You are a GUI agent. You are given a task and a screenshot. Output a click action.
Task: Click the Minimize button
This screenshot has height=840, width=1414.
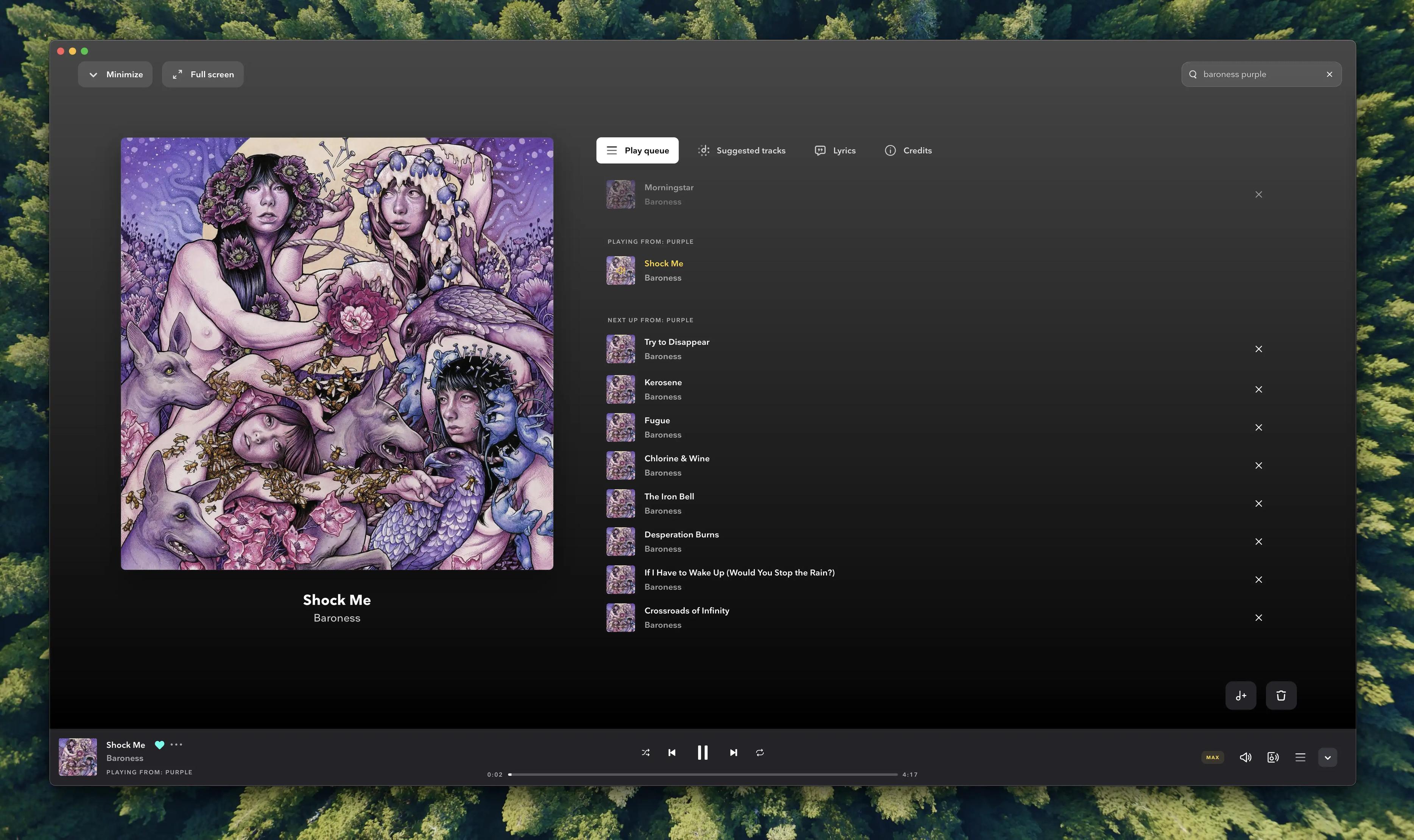tap(115, 74)
